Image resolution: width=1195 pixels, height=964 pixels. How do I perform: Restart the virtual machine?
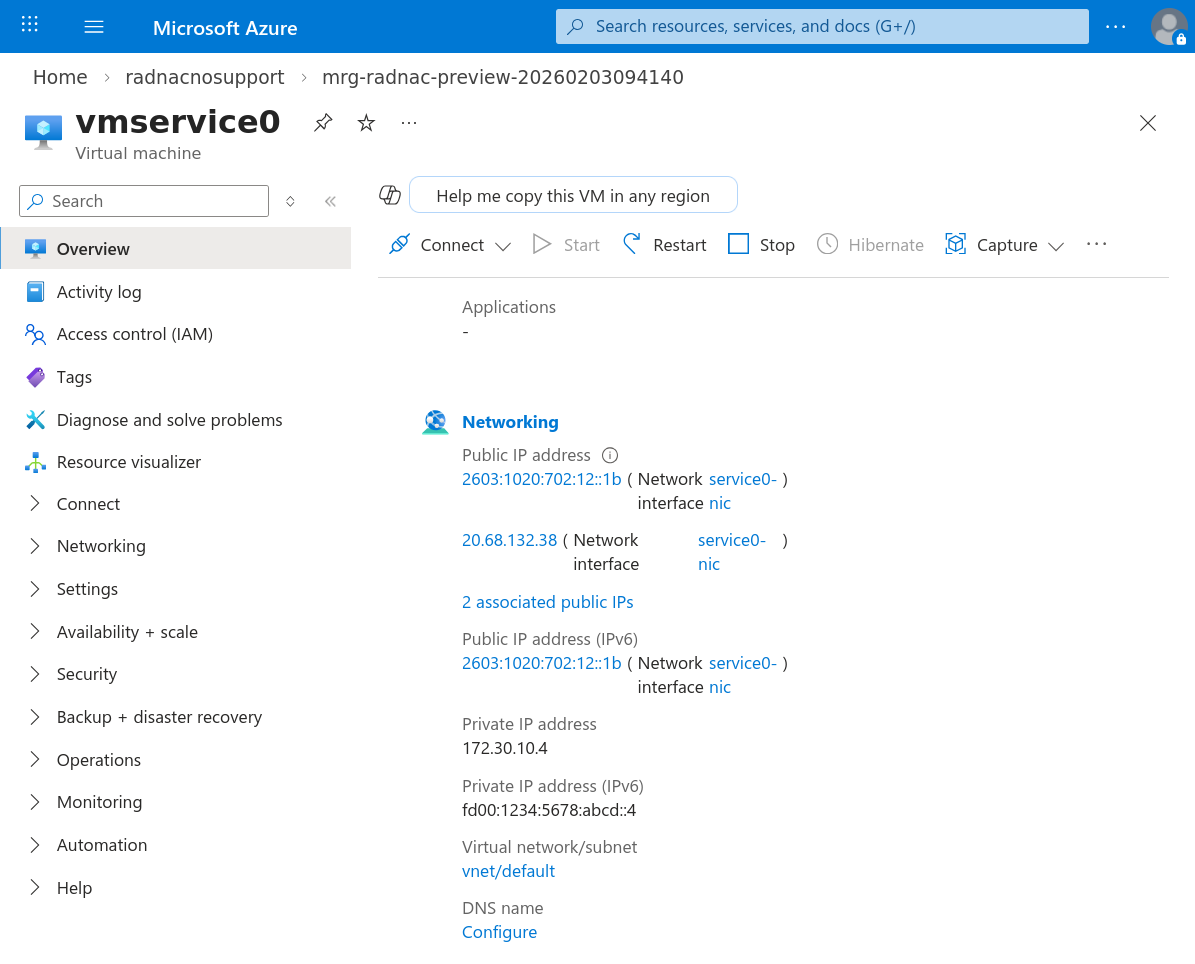click(x=664, y=245)
